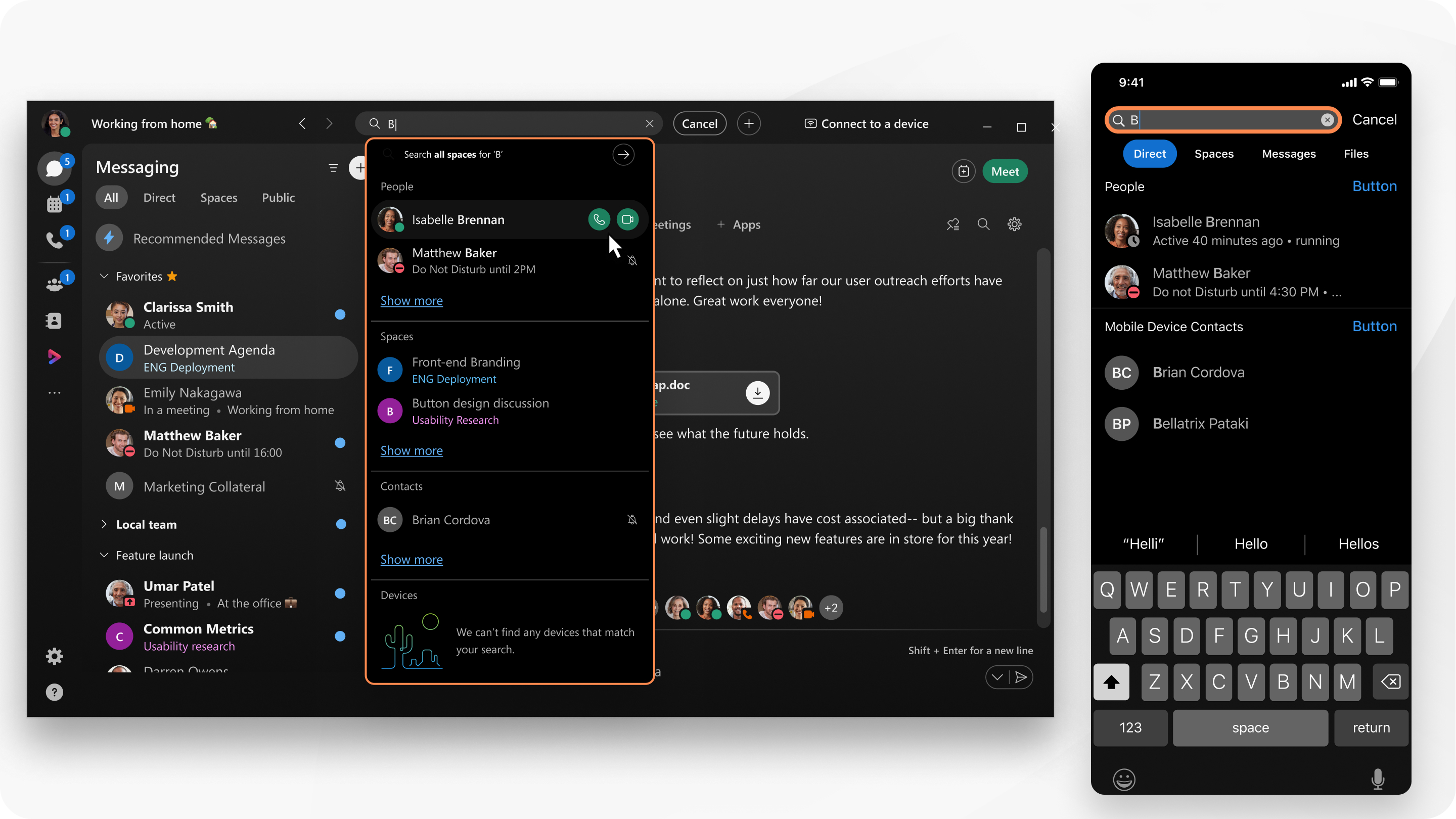The height and width of the screenshot is (819, 1456).
Task: Click the Meet button in the channel header
Action: (1005, 170)
